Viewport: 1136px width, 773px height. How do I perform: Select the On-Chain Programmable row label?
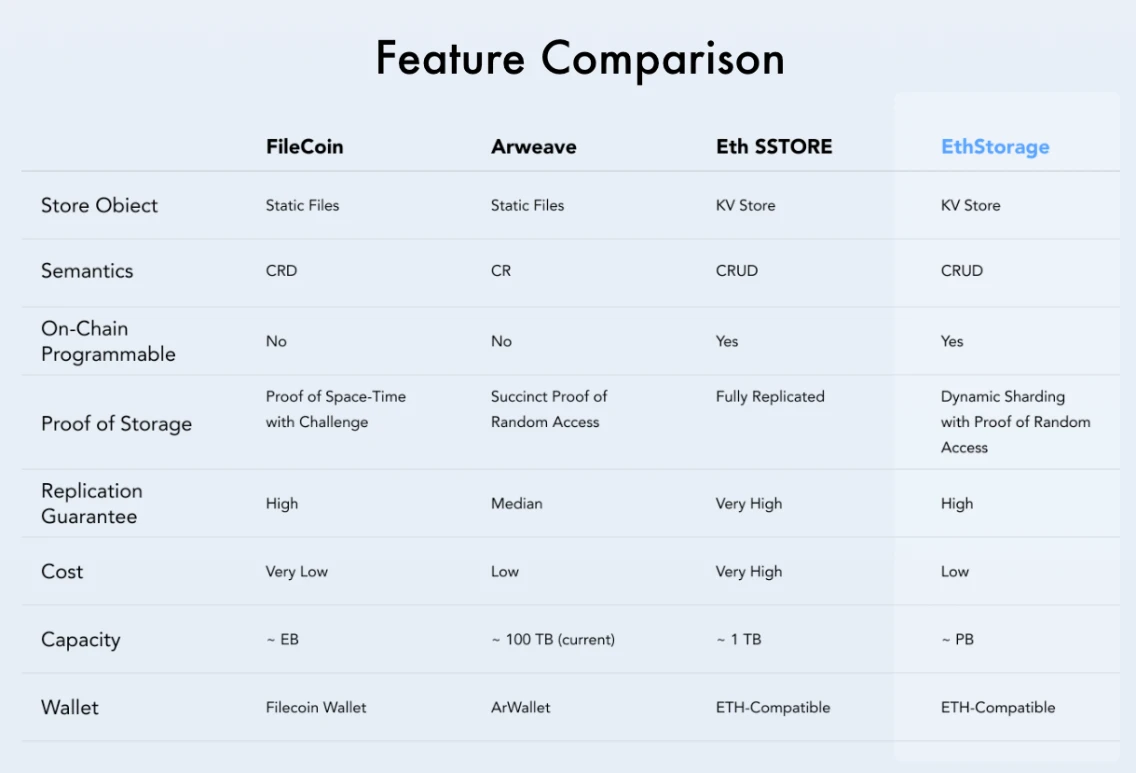(108, 341)
